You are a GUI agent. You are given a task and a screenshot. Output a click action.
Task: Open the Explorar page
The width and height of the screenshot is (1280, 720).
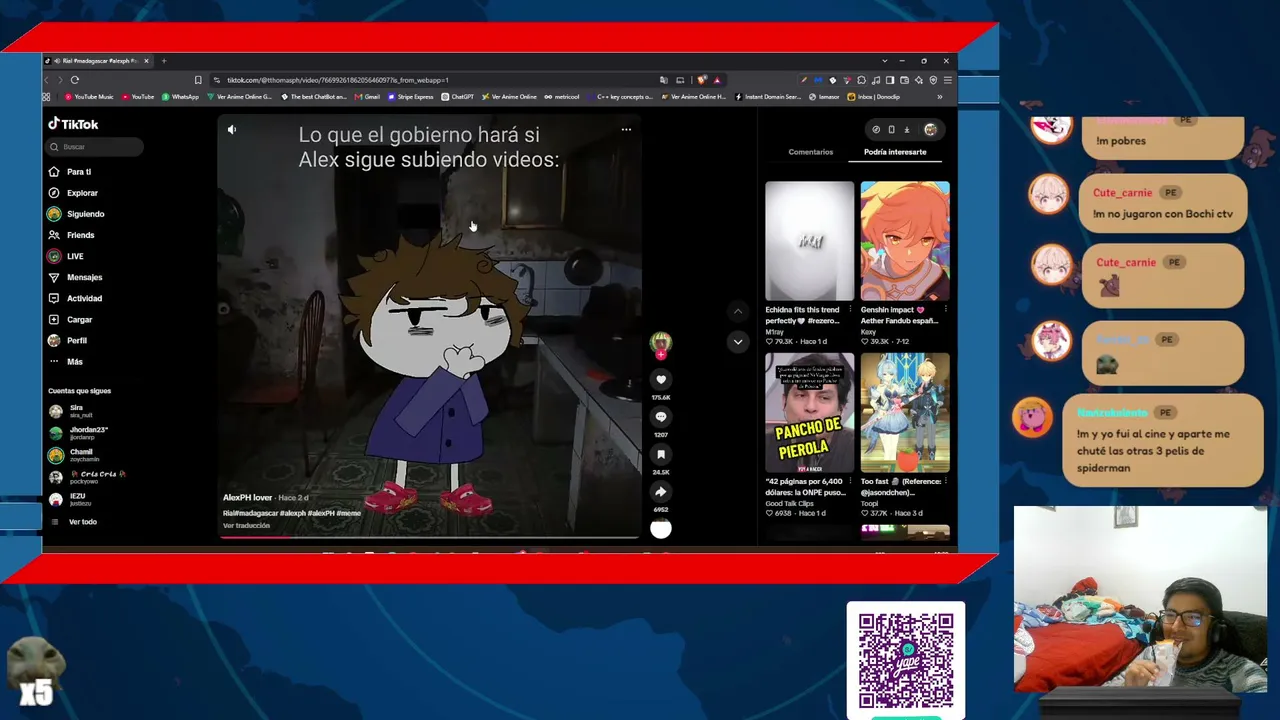pos(73,193)
